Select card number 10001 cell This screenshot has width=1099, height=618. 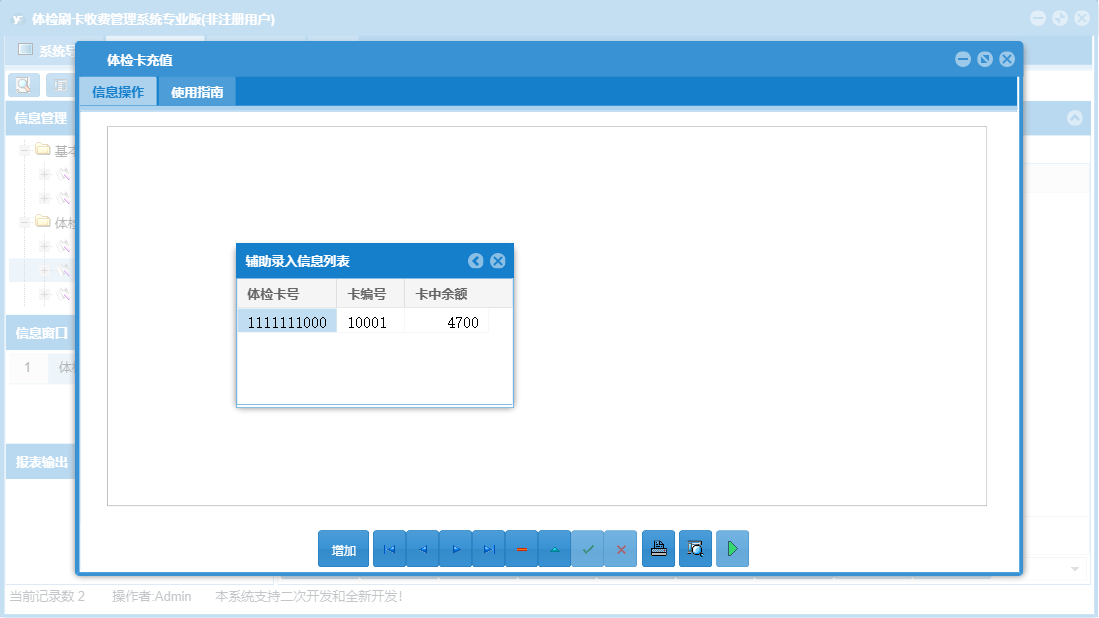click(x=371, y=322)
